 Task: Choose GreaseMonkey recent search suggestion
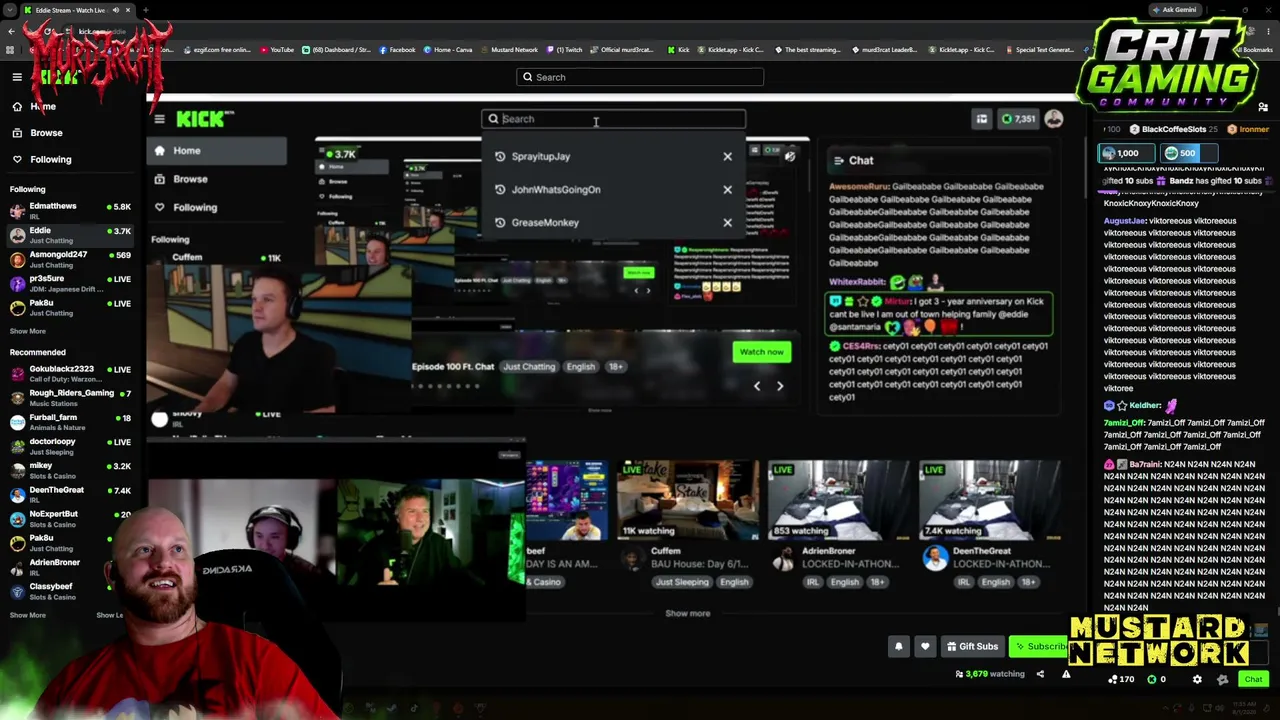pyautogui.click(x=545, y=222)
